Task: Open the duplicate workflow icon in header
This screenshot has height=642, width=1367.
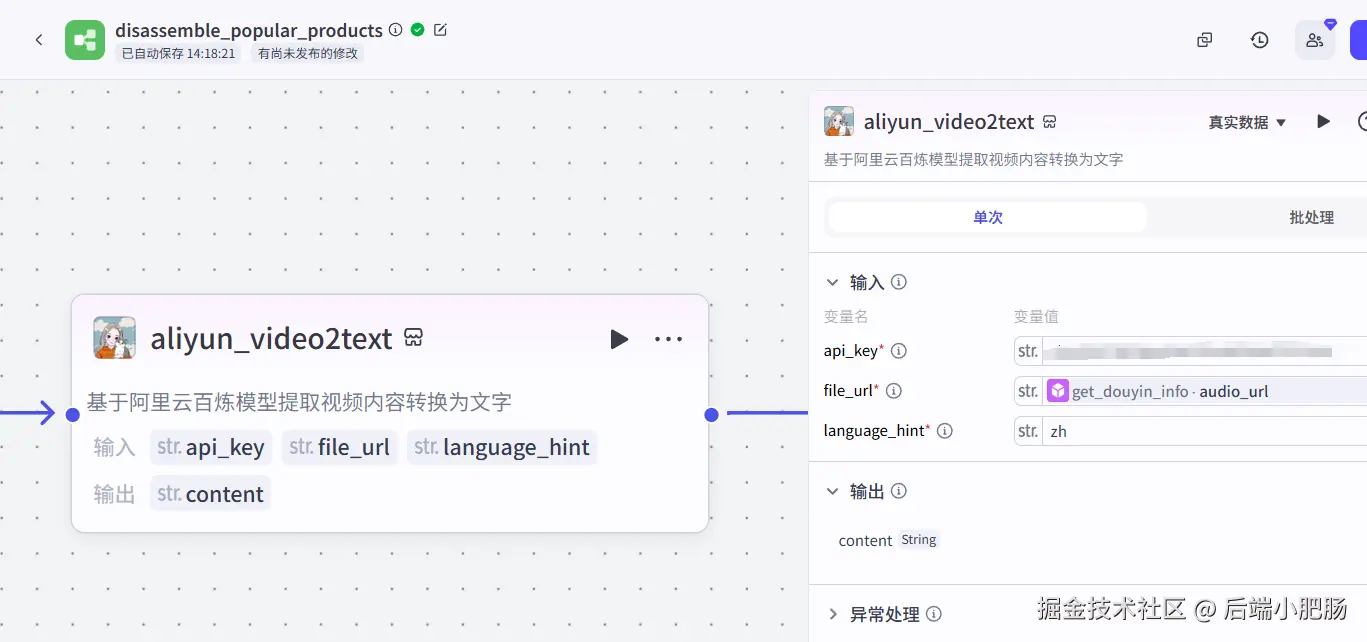Action: coord(1205,40)
